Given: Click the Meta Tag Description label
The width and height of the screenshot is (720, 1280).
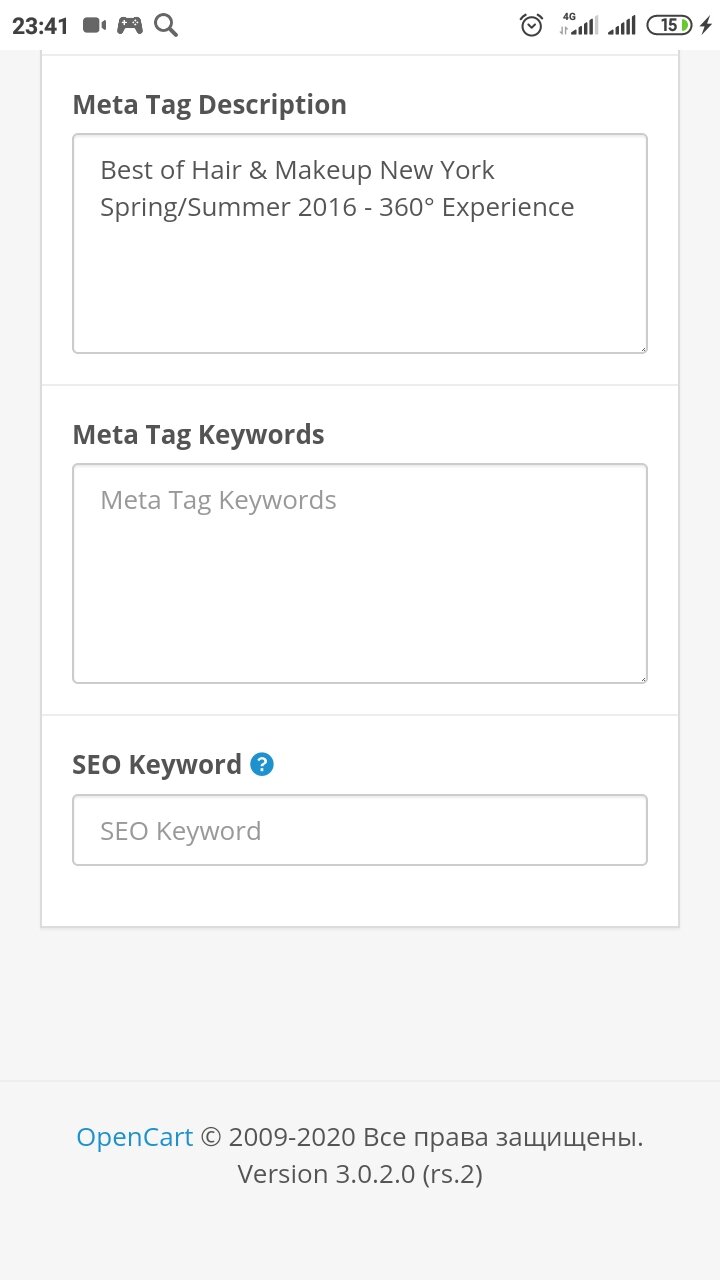Looking at the screenshot, I should click(x=209, y=105).
